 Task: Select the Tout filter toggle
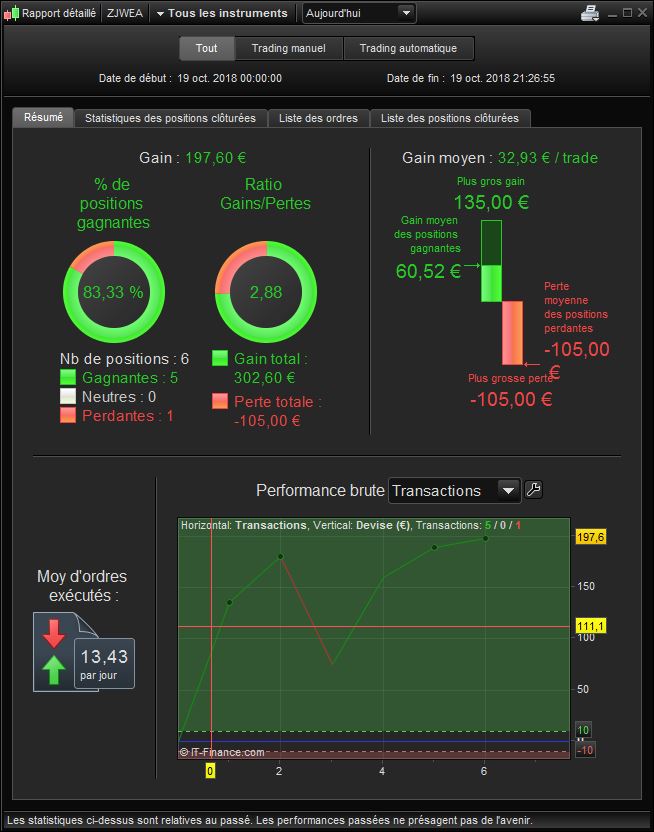coord(206,48)
